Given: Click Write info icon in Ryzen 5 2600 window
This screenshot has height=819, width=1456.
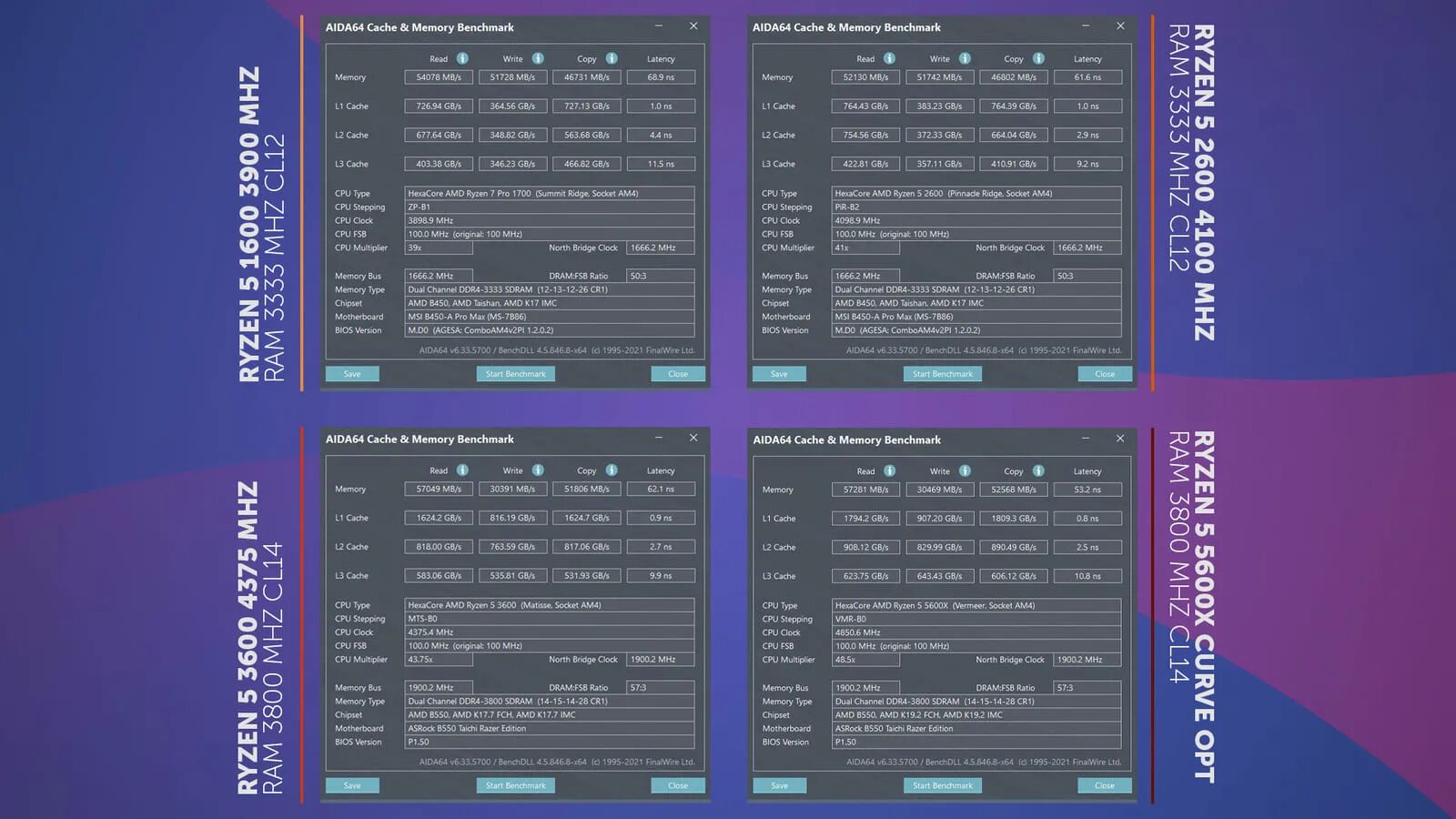Looking at the screenshot, I should tap(965, 58).
